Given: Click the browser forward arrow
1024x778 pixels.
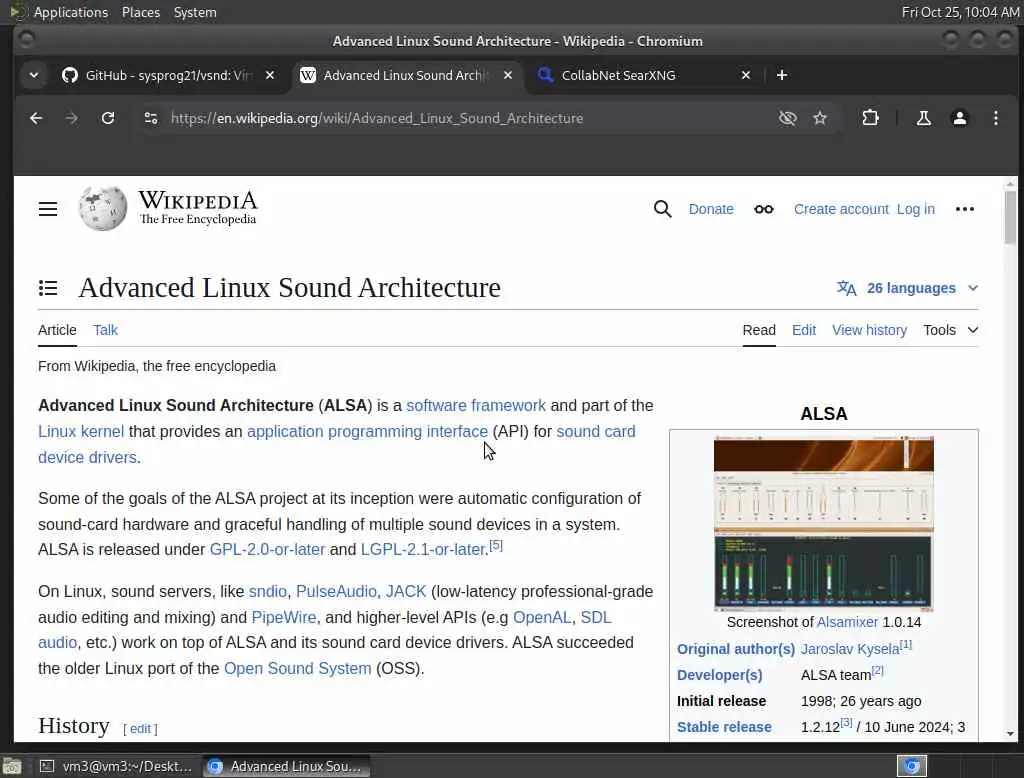Looking at the screenshot, I should click(72, 118).
